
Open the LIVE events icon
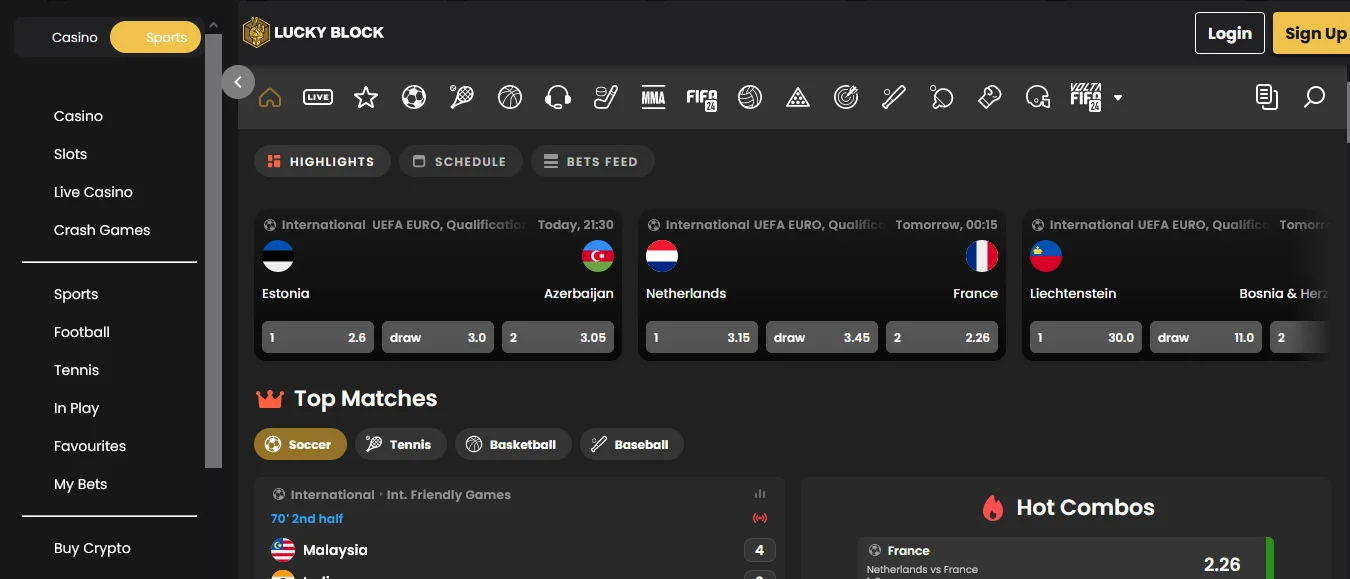(318, 97)
